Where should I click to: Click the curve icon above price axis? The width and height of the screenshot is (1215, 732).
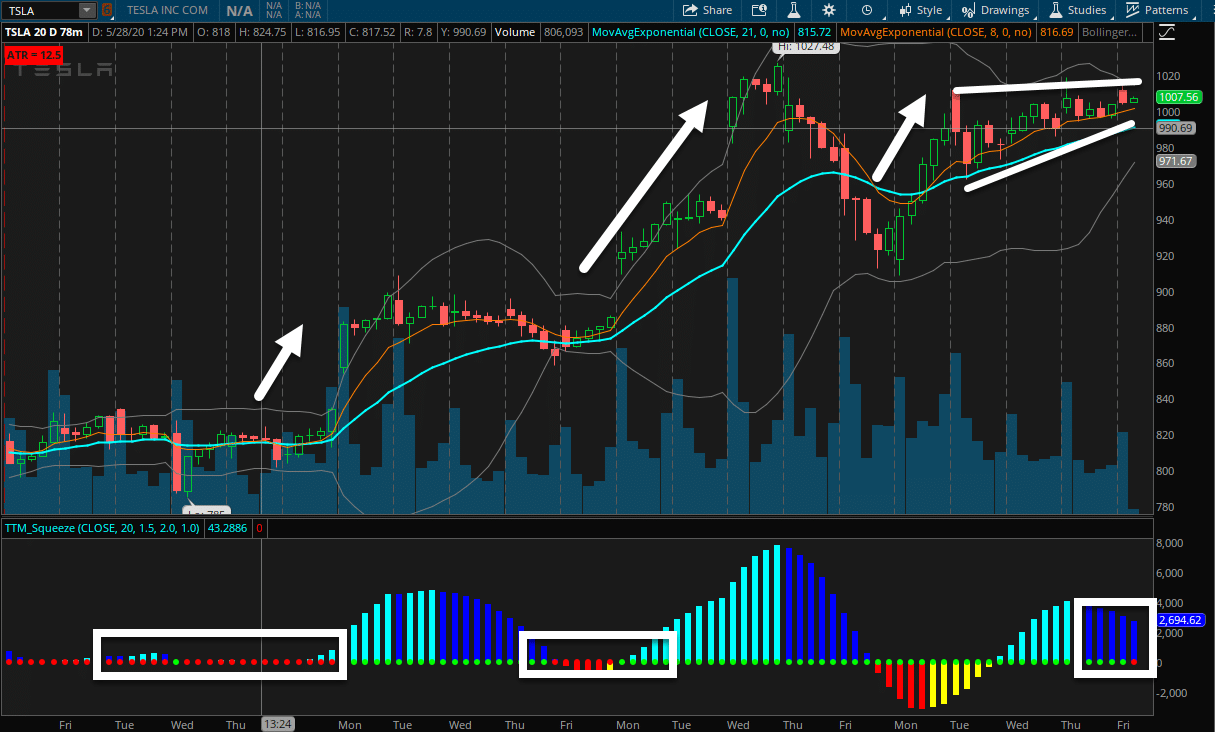coord(1166,33)
